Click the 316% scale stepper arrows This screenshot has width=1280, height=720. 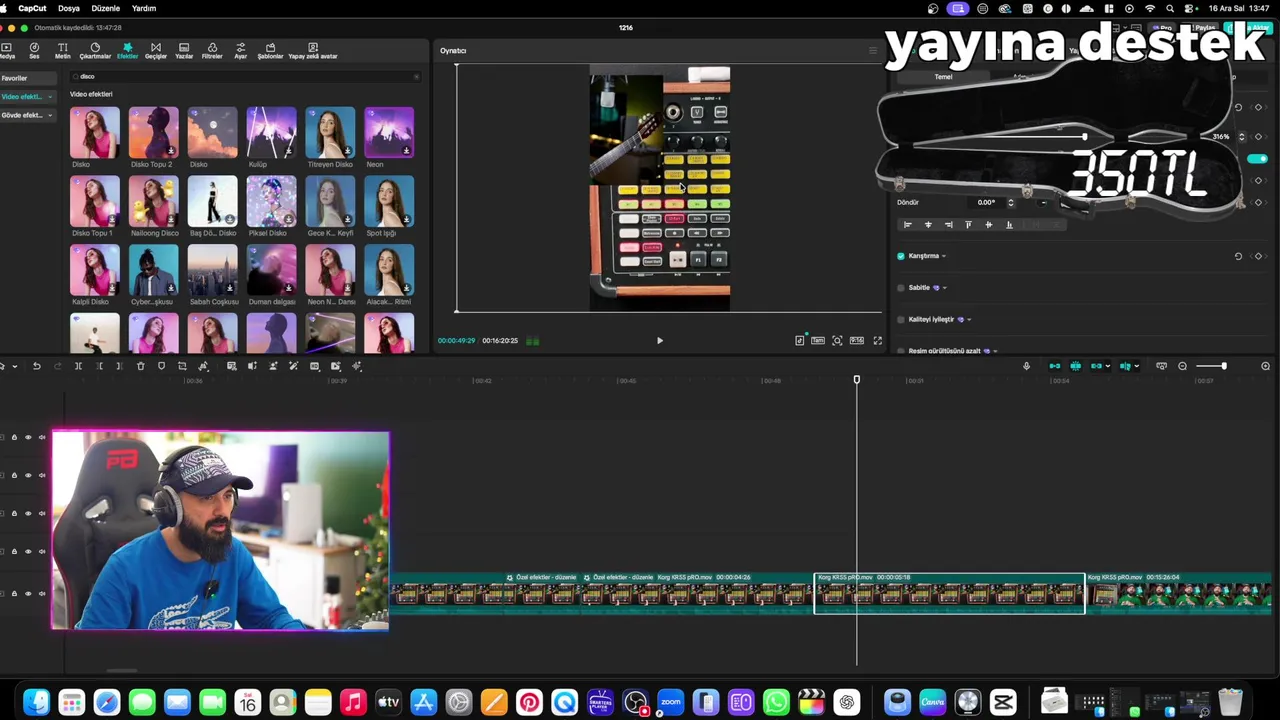click(x=1242, y=137)
